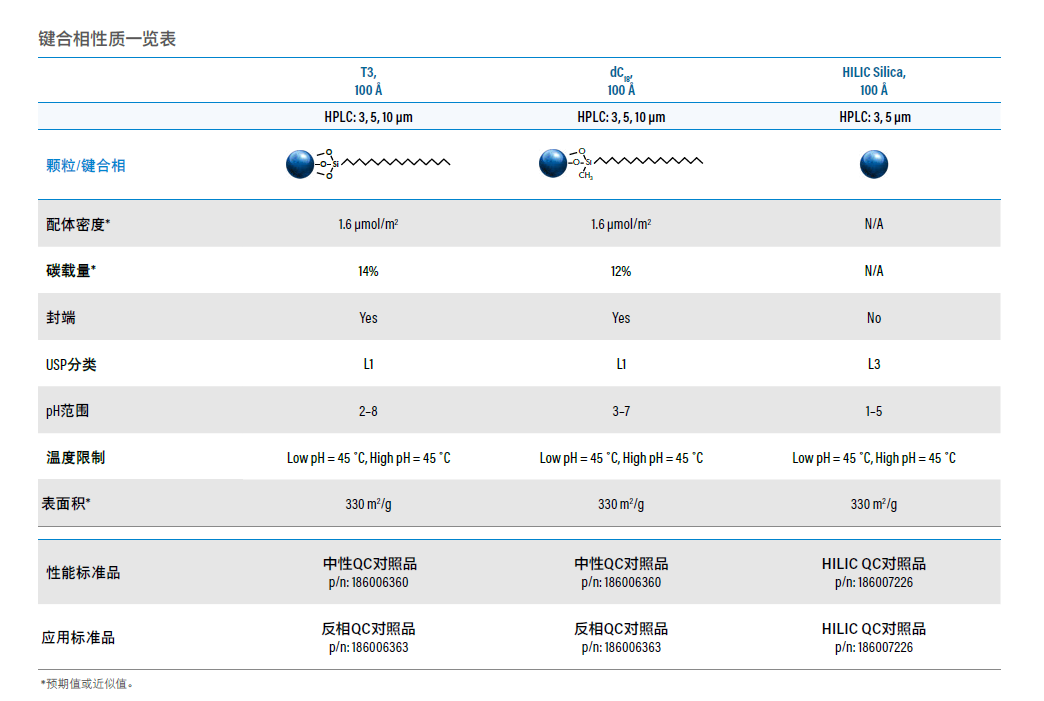1044x701 pixels.
Task: Click the 应用标准品 row label
Action: [x=78, y=638]
